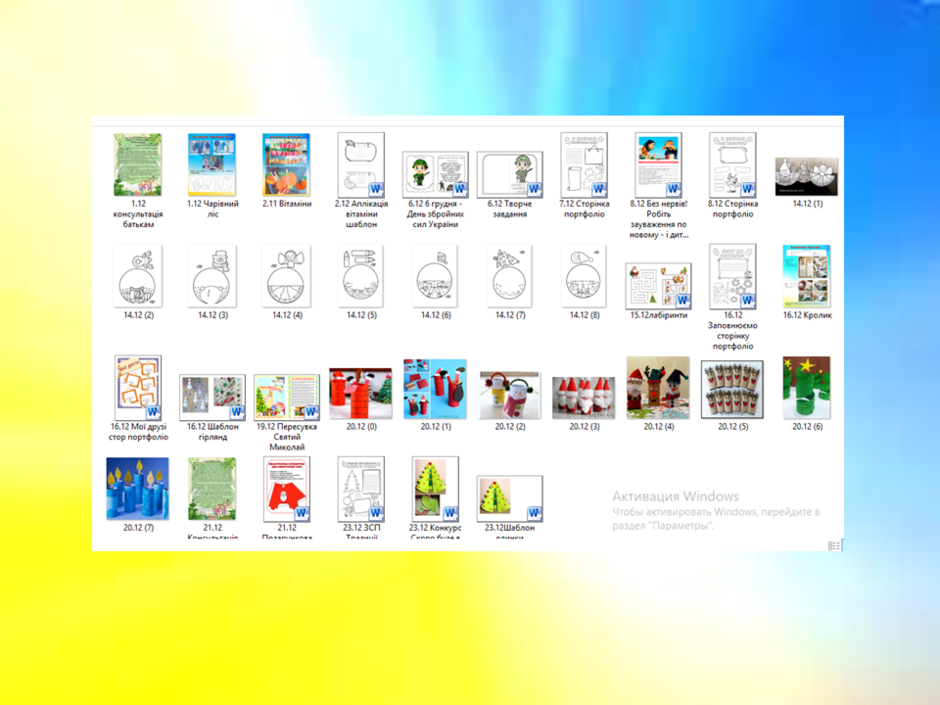Select the '7.12 Сторінка портфоліо' document
940x705 pixels.
(584, 165)
